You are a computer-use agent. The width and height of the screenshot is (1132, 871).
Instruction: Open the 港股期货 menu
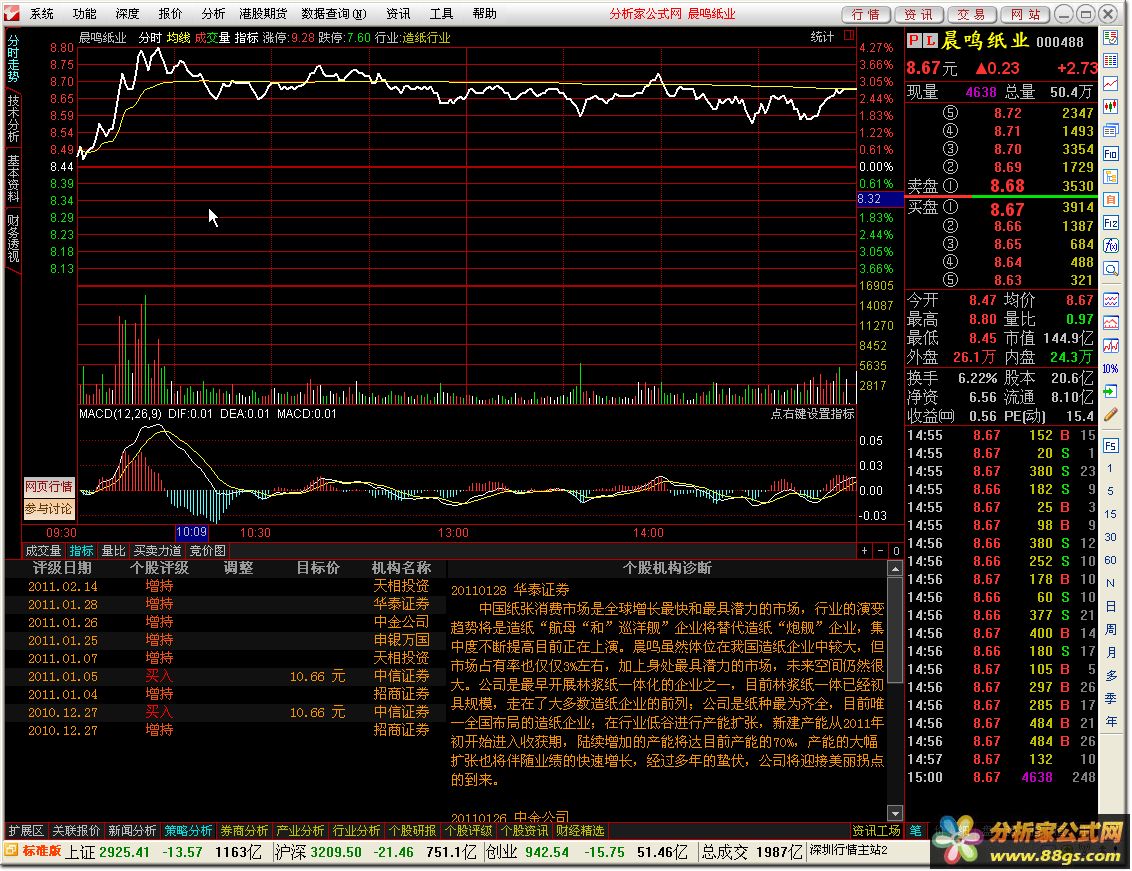pyautogui.click(x=263, y=14)
